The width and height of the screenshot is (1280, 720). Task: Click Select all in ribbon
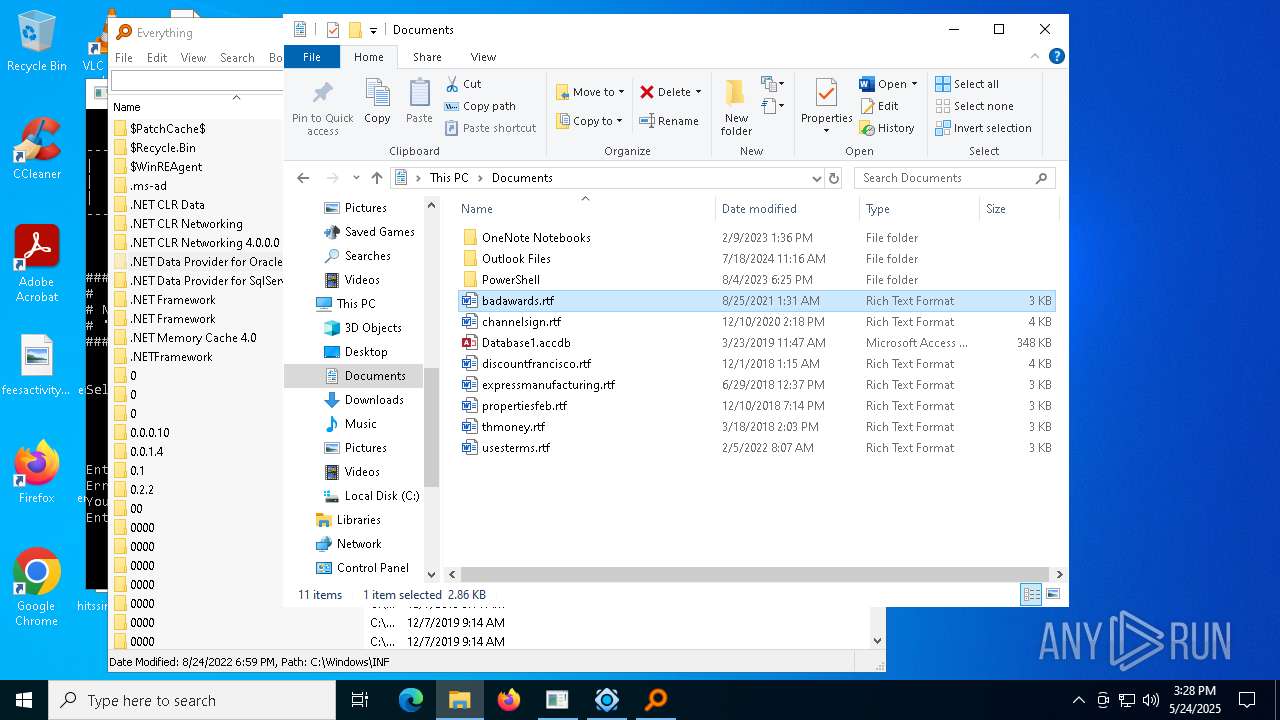pos(966,84)
